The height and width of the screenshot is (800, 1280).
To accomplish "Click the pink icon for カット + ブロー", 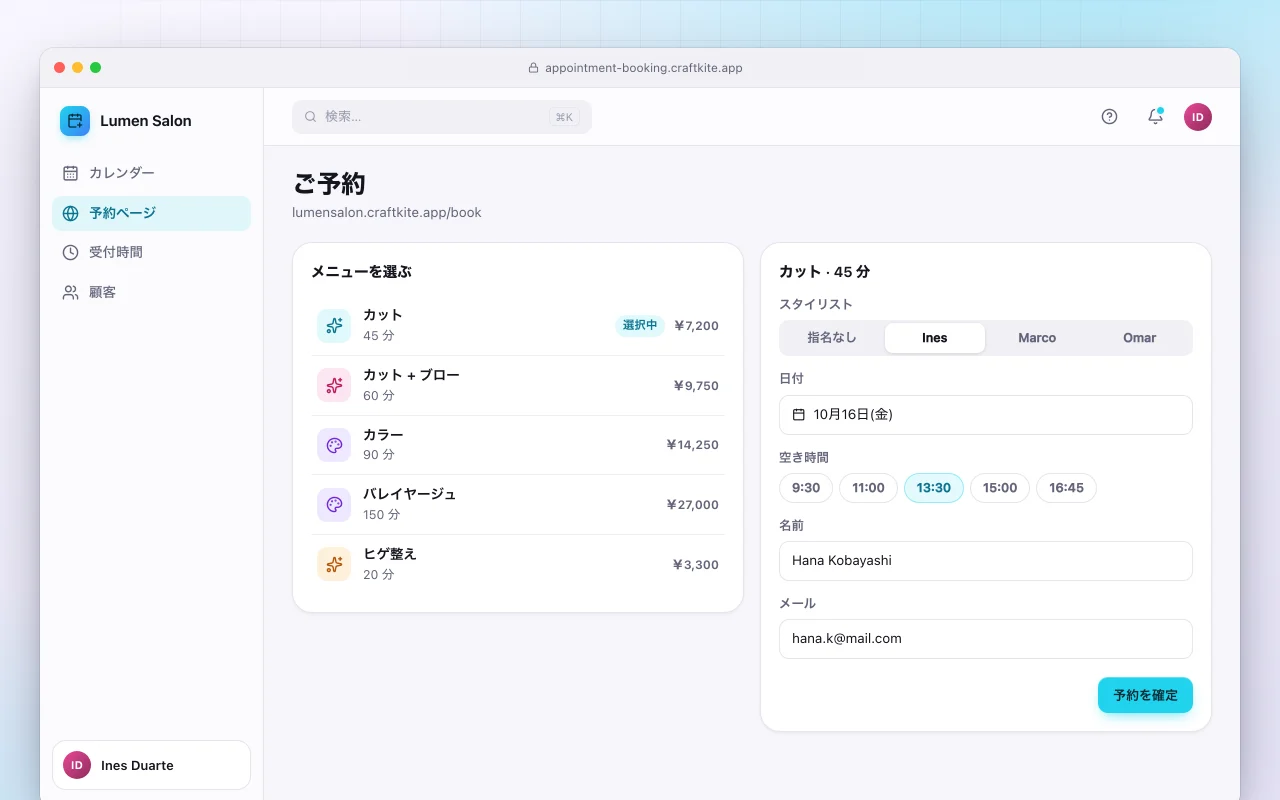I will pyautogui.click(x=334, y=385).
